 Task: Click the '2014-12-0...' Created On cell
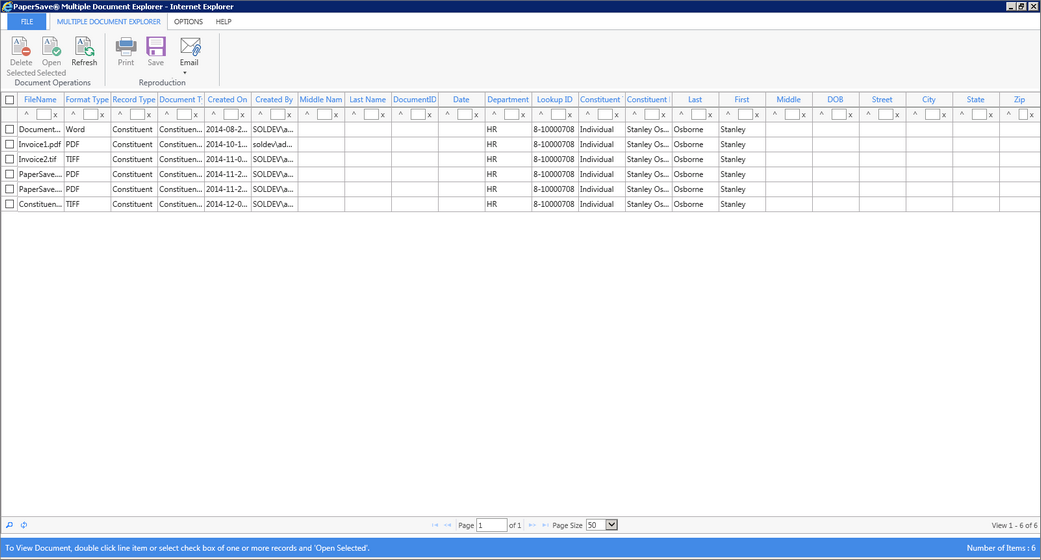[x=226, y=204]
